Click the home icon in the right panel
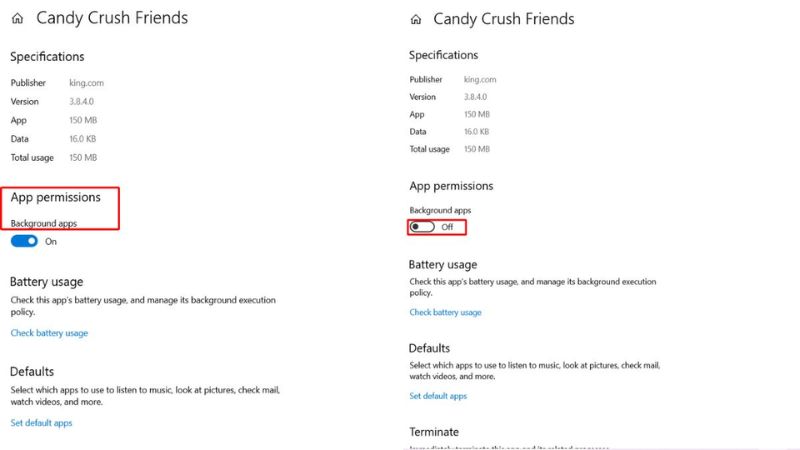 415,20
